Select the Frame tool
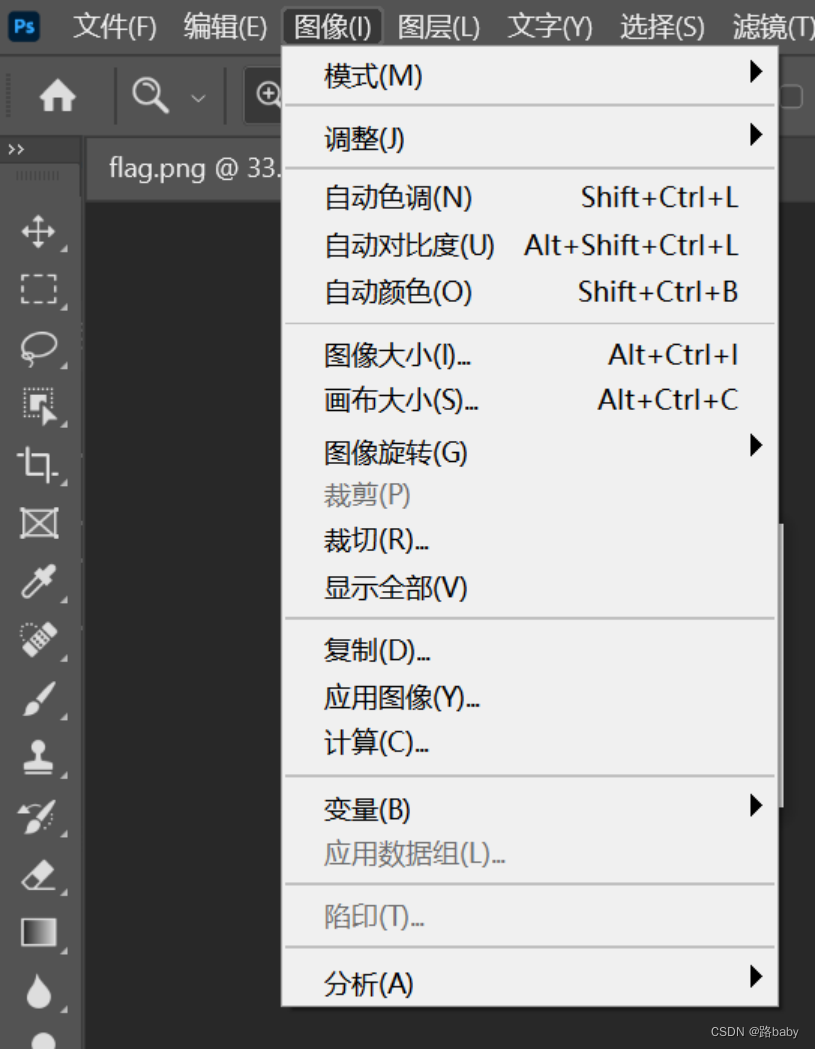 pos(39,523)
